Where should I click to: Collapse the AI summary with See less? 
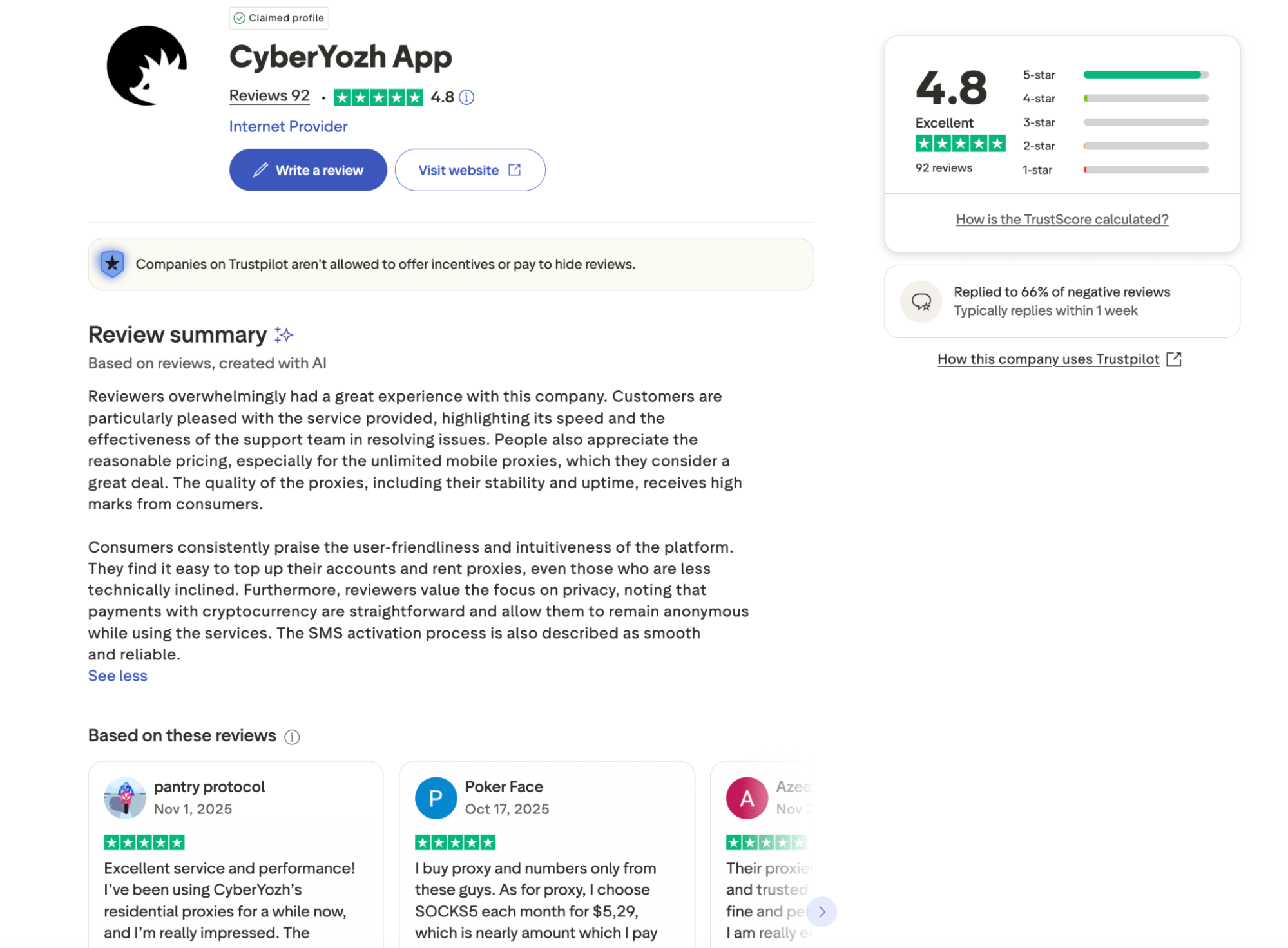point(117,676)
